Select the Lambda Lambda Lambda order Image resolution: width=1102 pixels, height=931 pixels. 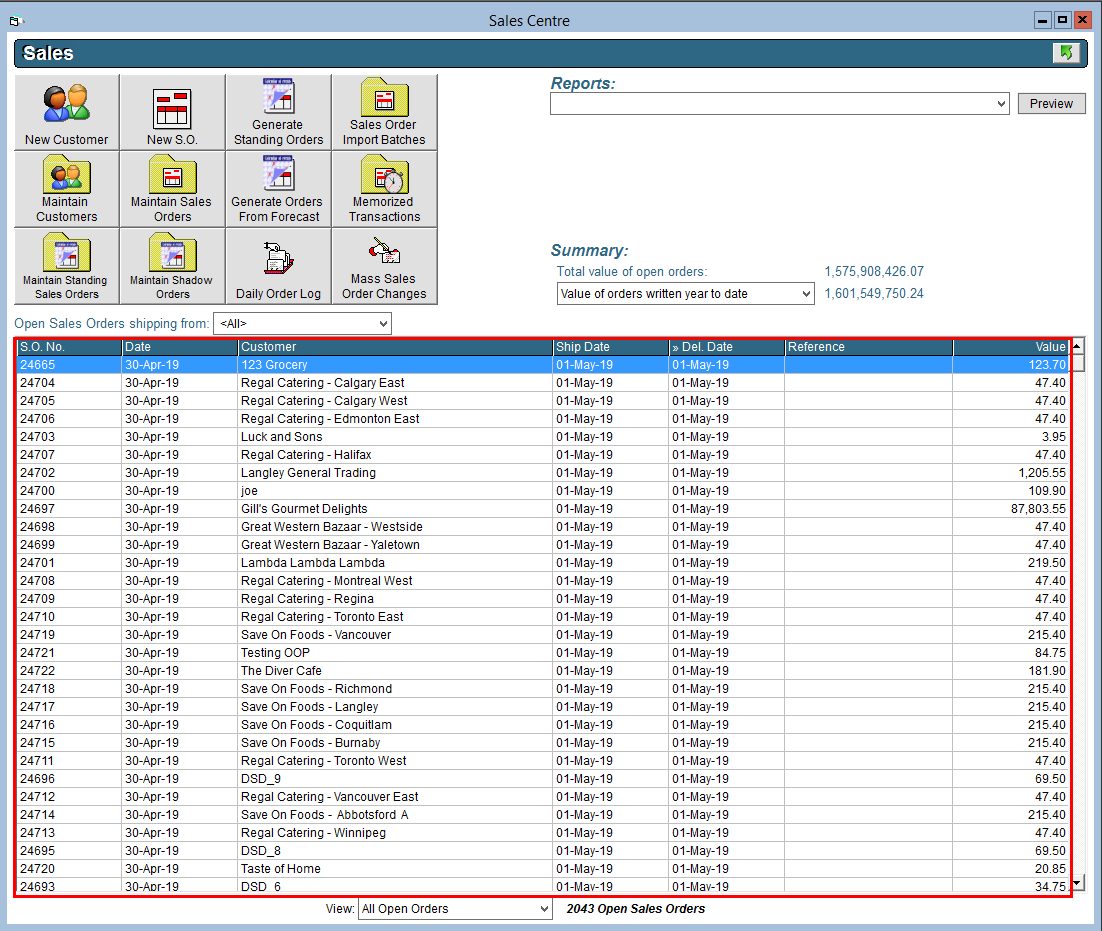[x=543, y=563]
